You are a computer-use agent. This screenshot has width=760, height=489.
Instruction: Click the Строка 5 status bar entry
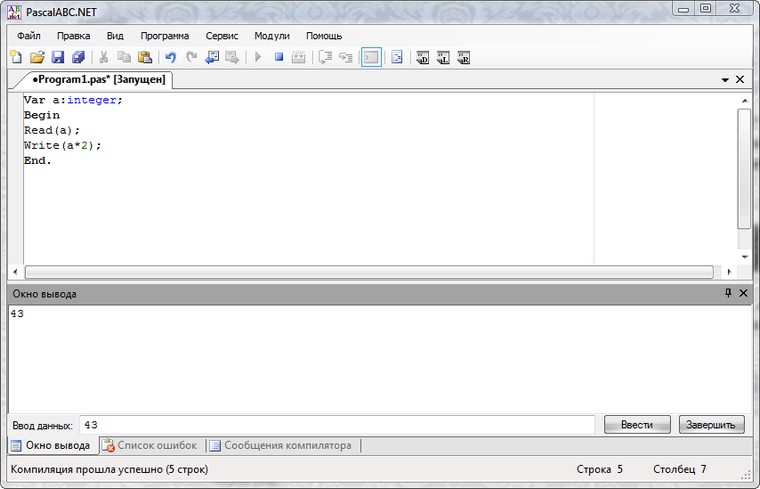(600, 469)
